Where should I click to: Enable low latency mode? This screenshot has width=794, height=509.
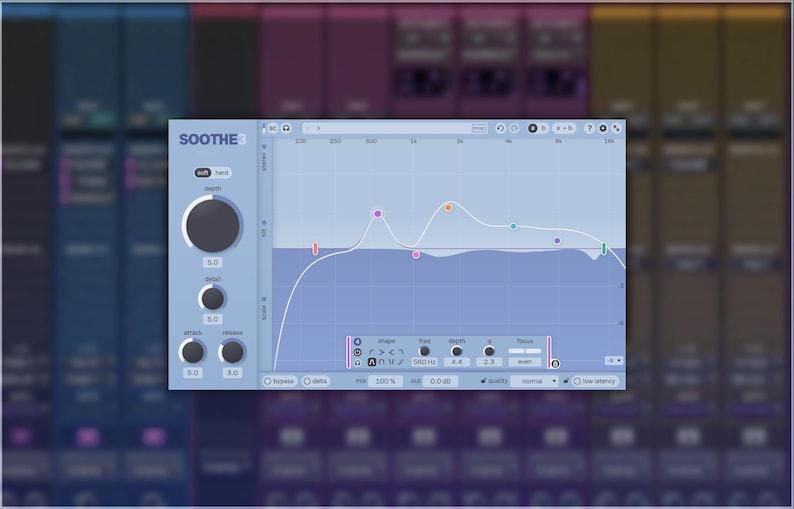[x=595, y=381]
